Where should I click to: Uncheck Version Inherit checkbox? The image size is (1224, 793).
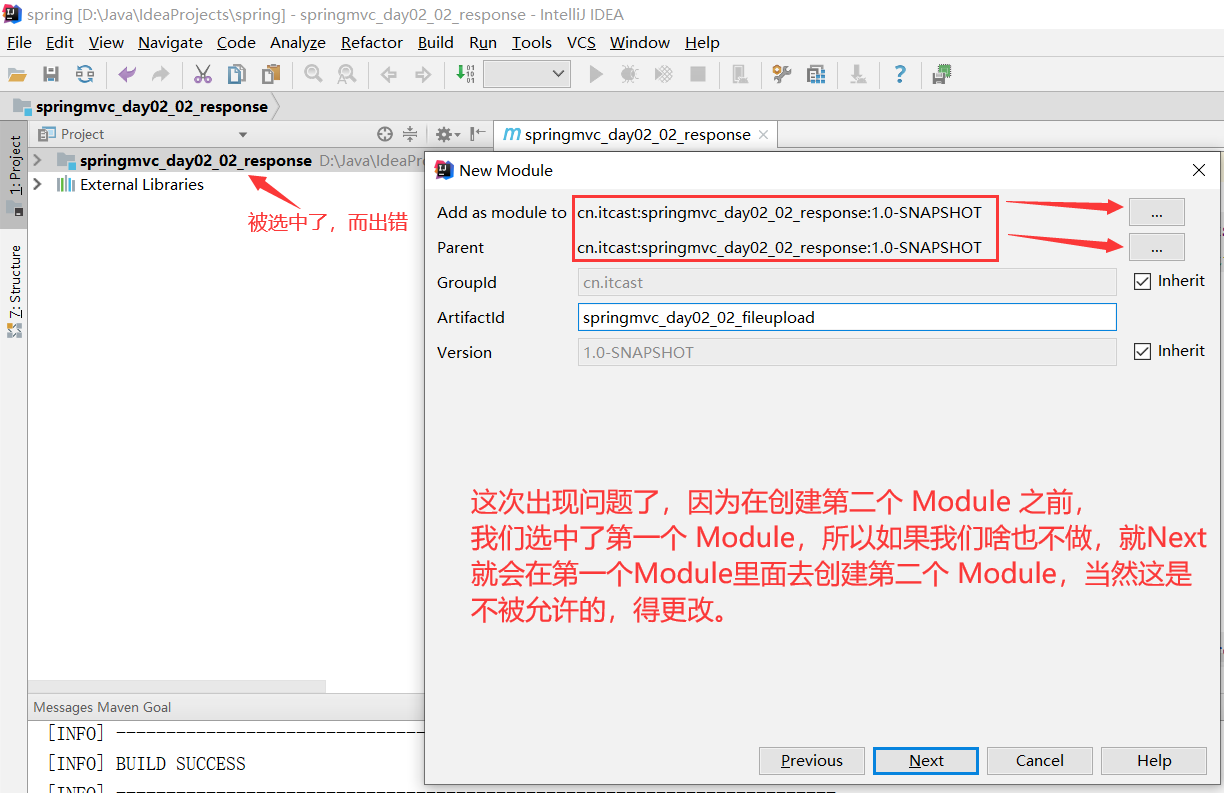pyautogui.click(x=1143, y=352)
